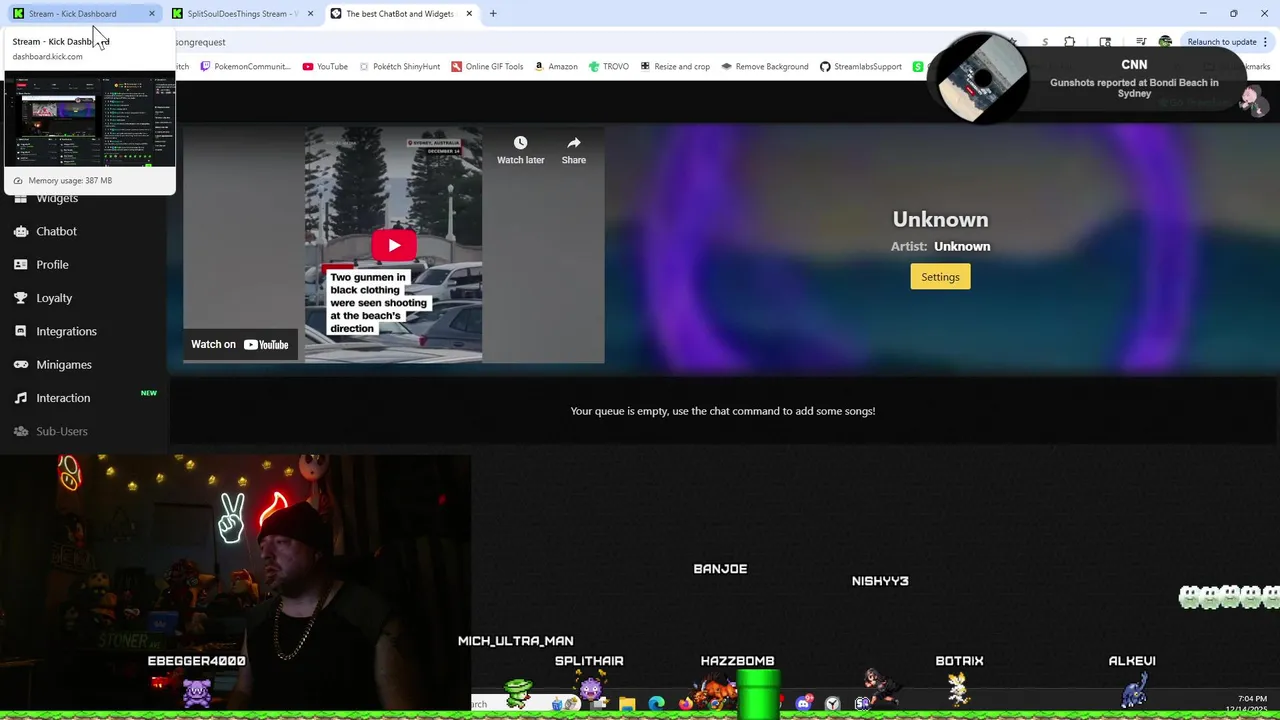
Task: Click the 'dashboard.kick.com' text in tab preview
Action: [47, 57]
